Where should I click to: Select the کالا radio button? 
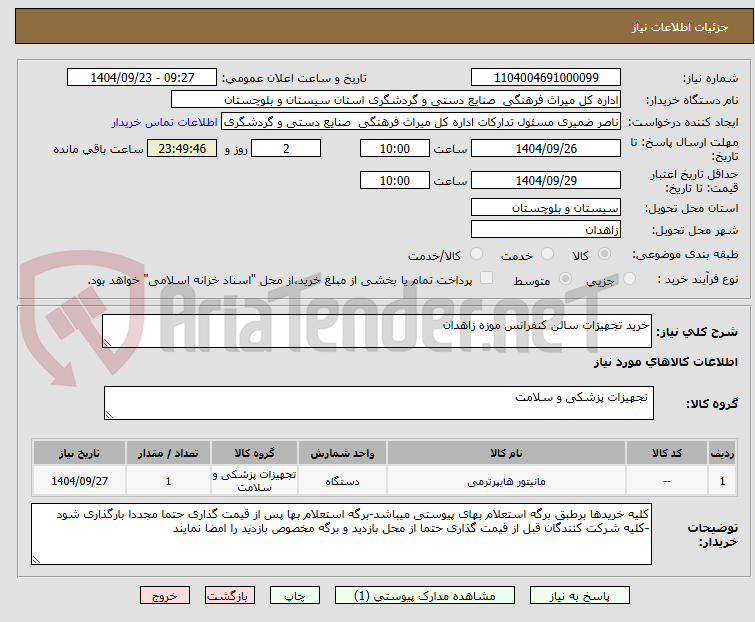tap(604, 253)
